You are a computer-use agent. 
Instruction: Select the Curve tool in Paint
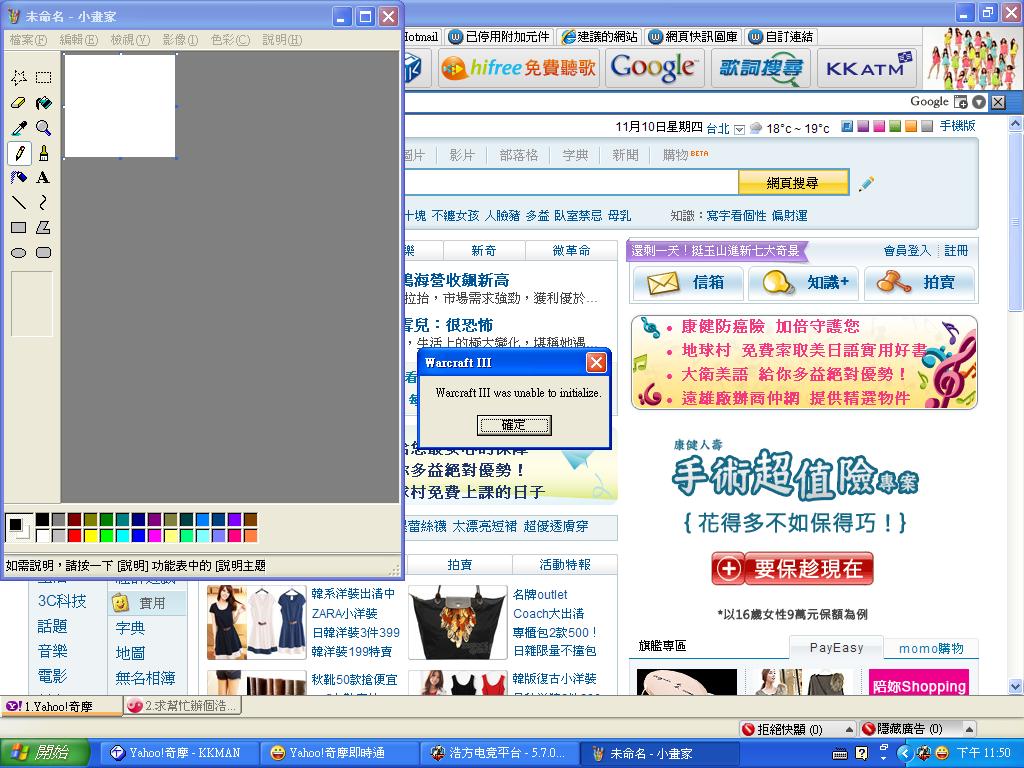pyautogui.click(x=44, y=202)
